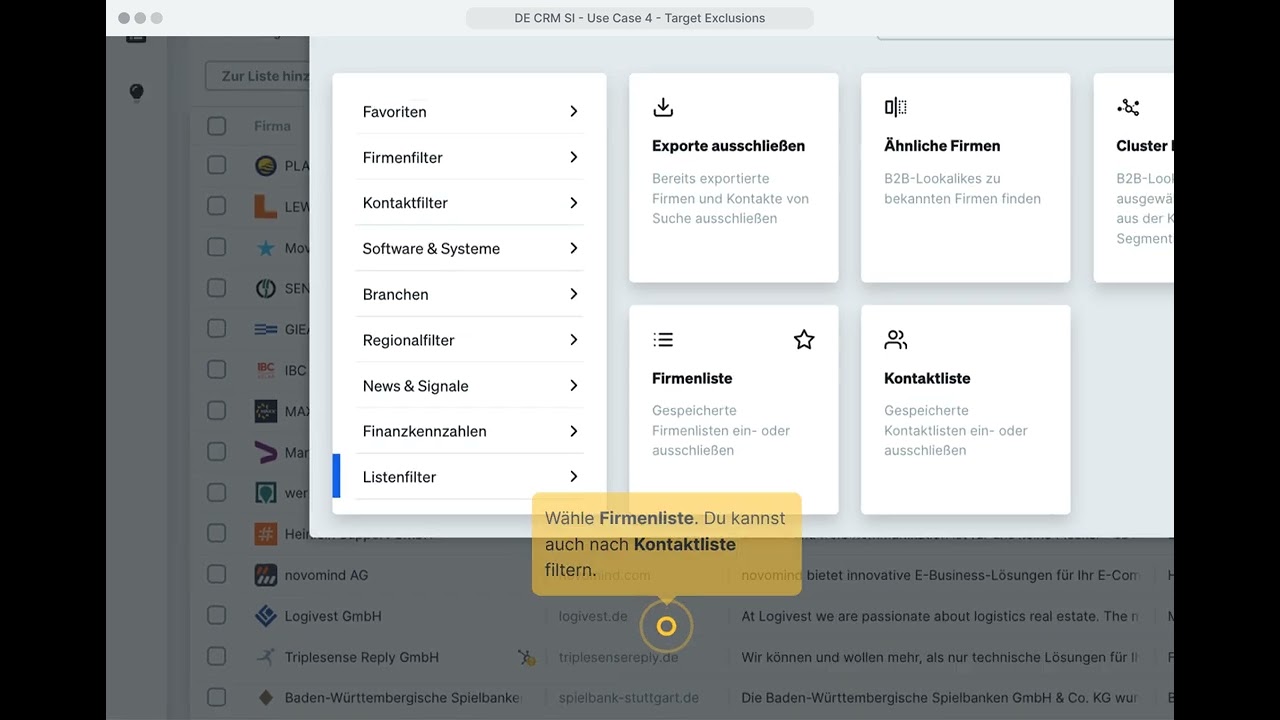Check the novomind AG row checkbox
Screen dimensions: 1280x720
(x=217, y=575)
